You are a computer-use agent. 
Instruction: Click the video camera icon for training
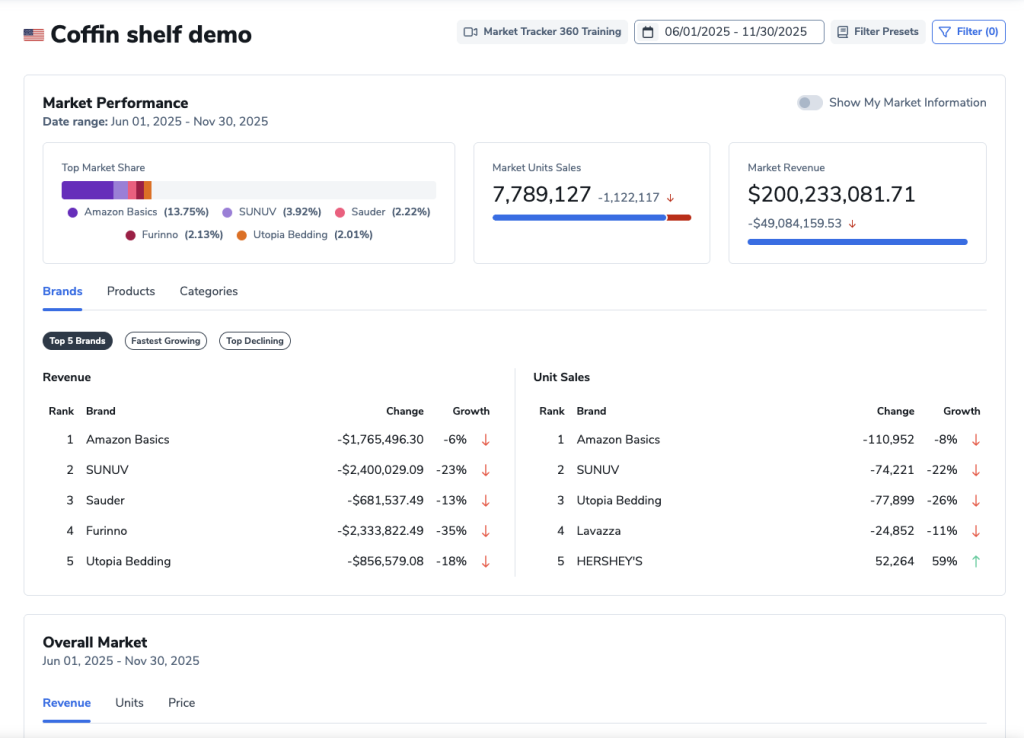pyautogui.click(x=471, y=32)
